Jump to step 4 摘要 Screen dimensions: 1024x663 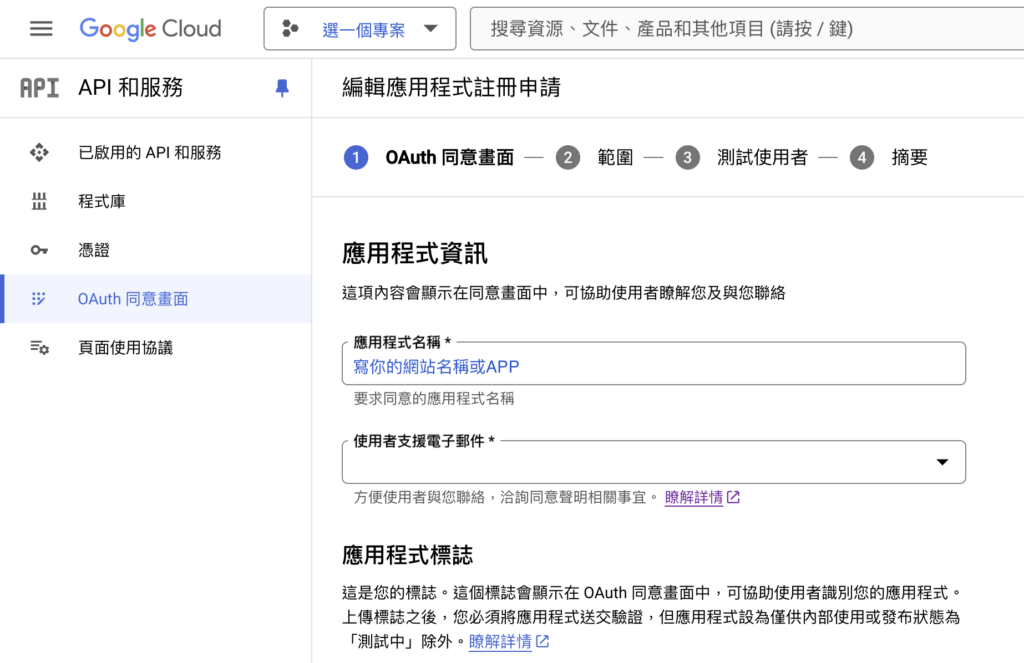click(889, 157)
